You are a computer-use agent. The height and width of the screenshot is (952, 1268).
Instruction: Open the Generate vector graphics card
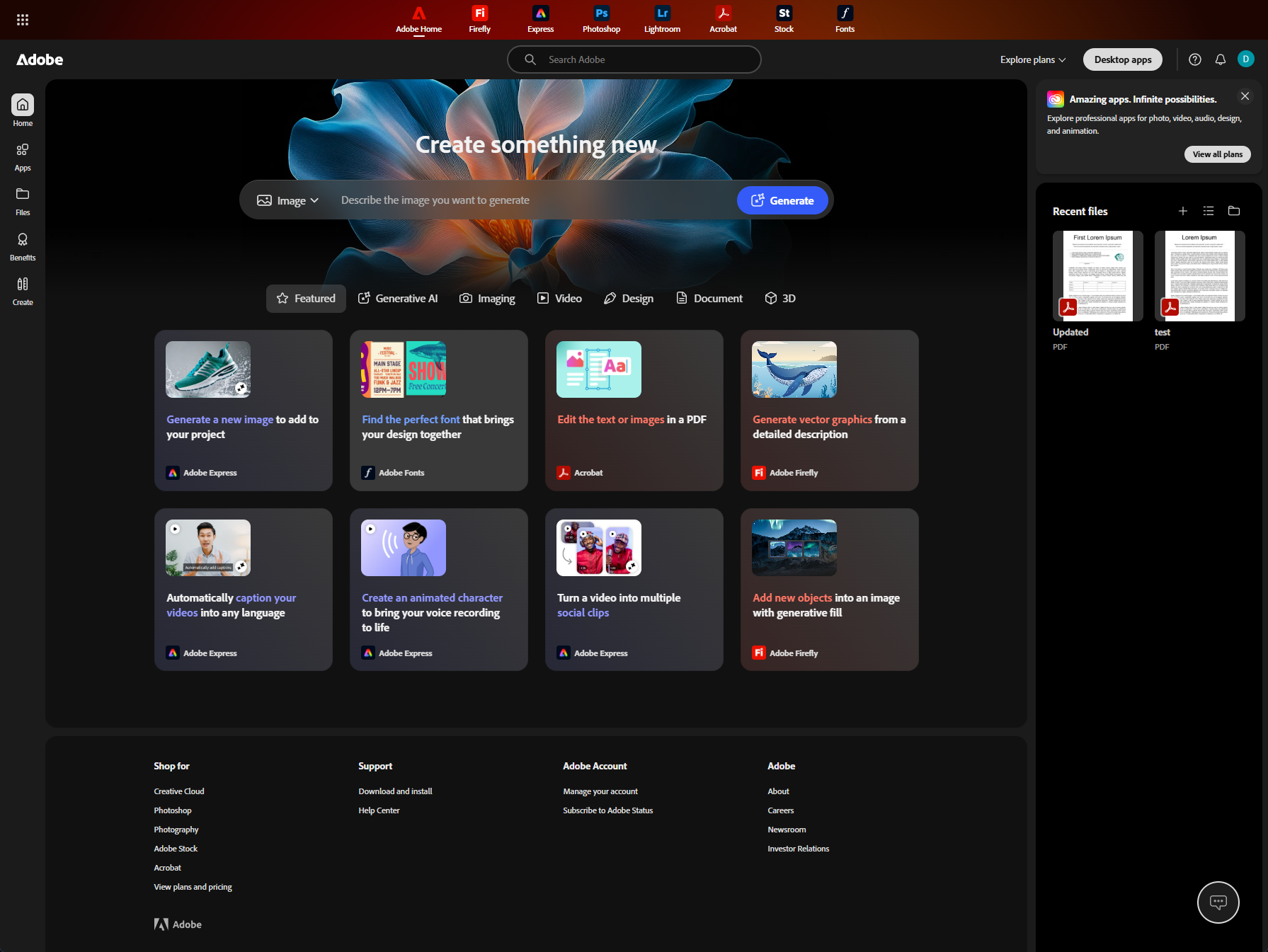tap(830, 411)
